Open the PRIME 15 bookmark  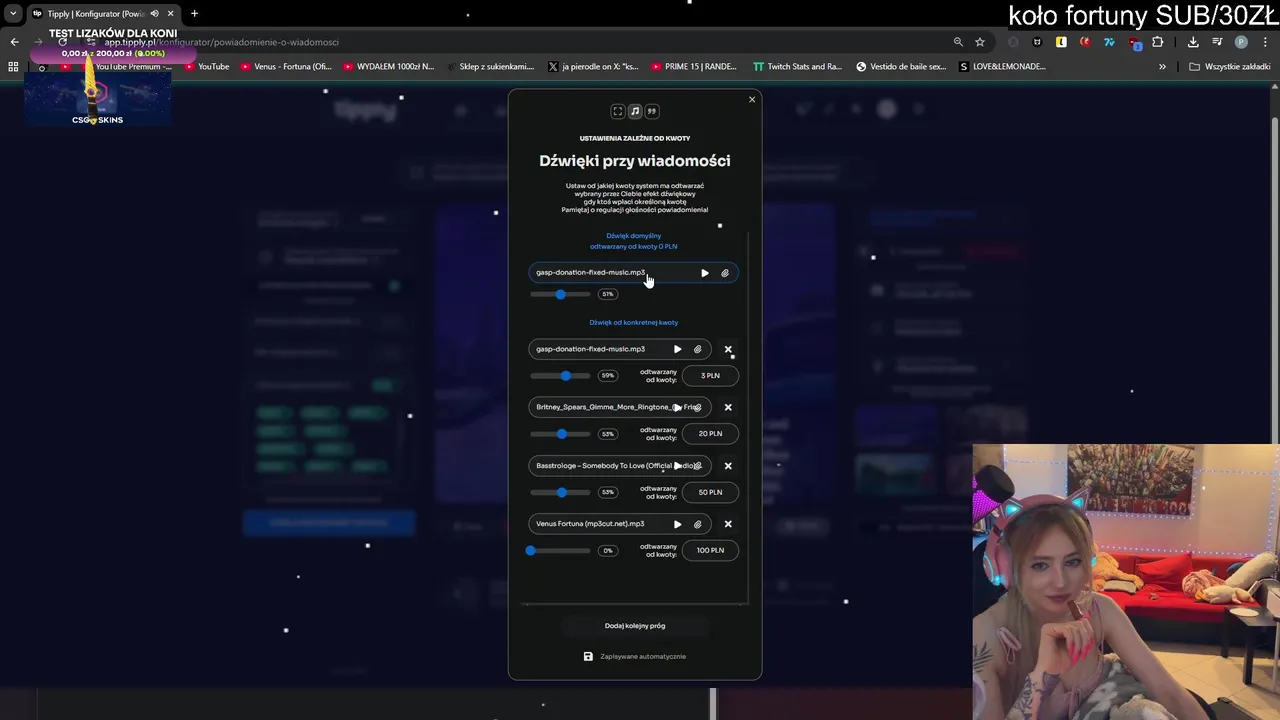pyautogui.click(x=693, y=67)
